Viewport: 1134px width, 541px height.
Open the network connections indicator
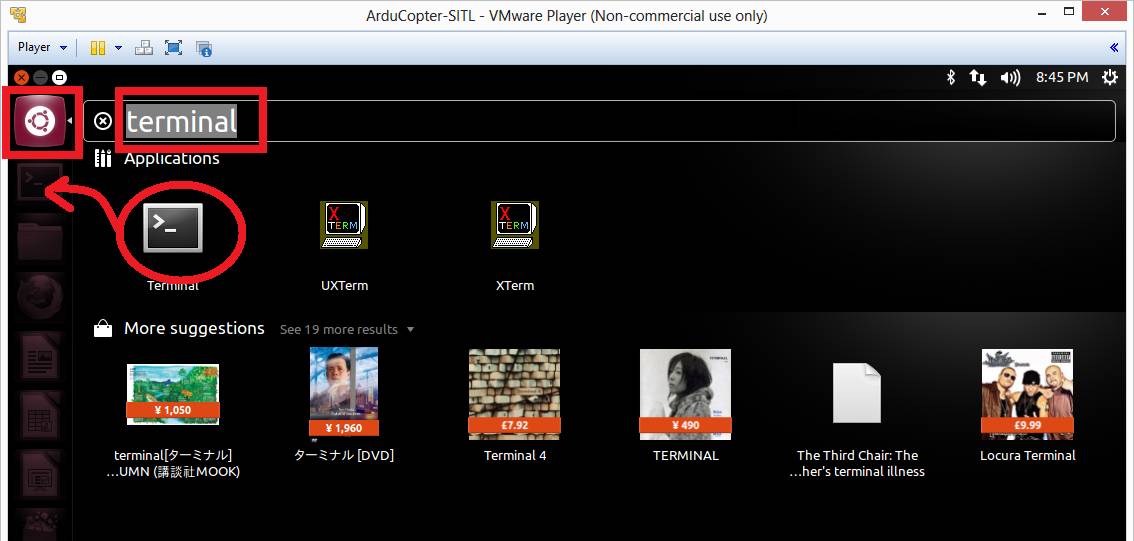click(979, 77)
